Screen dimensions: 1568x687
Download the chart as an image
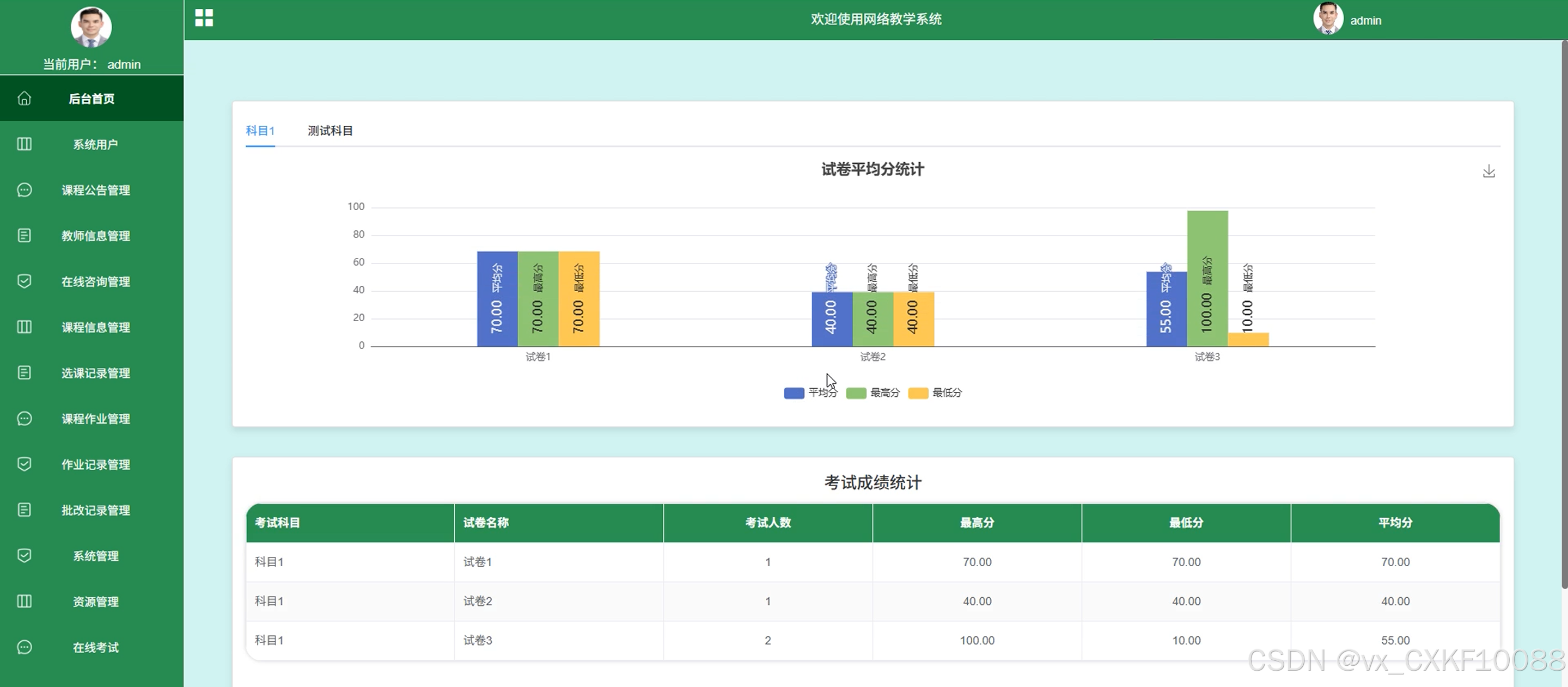point(1488,171)
